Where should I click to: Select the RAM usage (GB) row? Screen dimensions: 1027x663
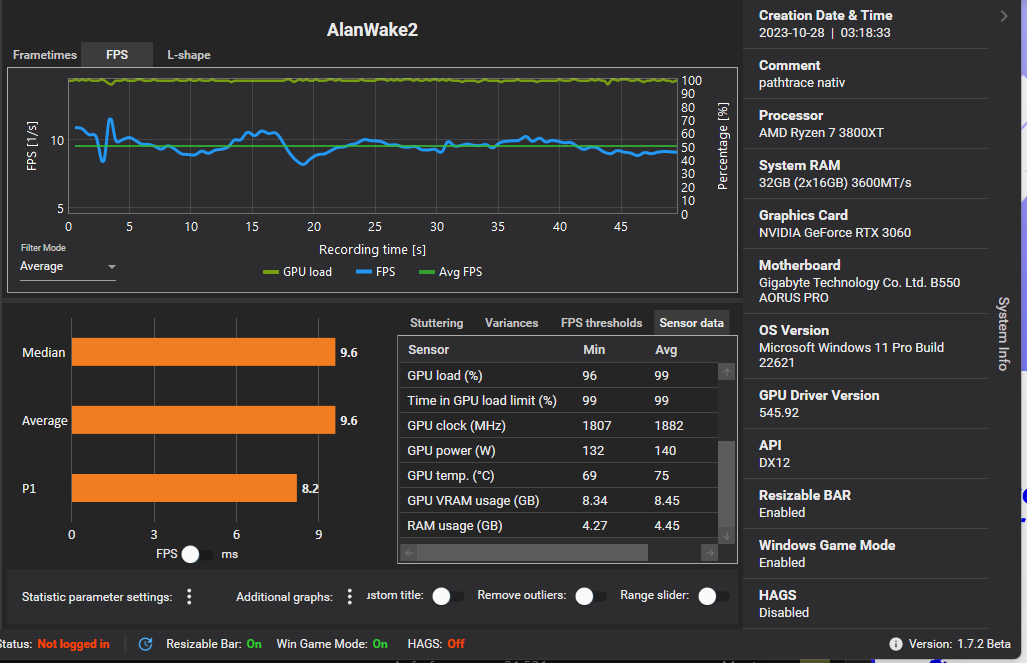559,525
